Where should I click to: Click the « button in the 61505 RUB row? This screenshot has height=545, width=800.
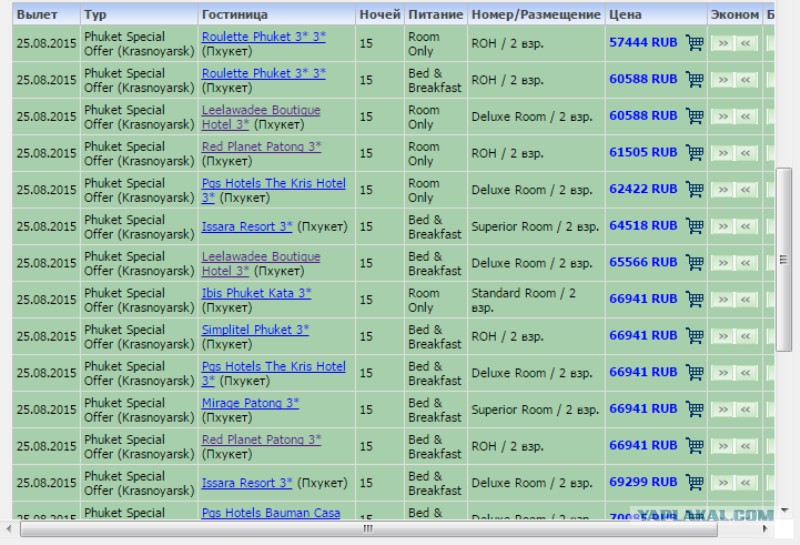pos(745,153)
